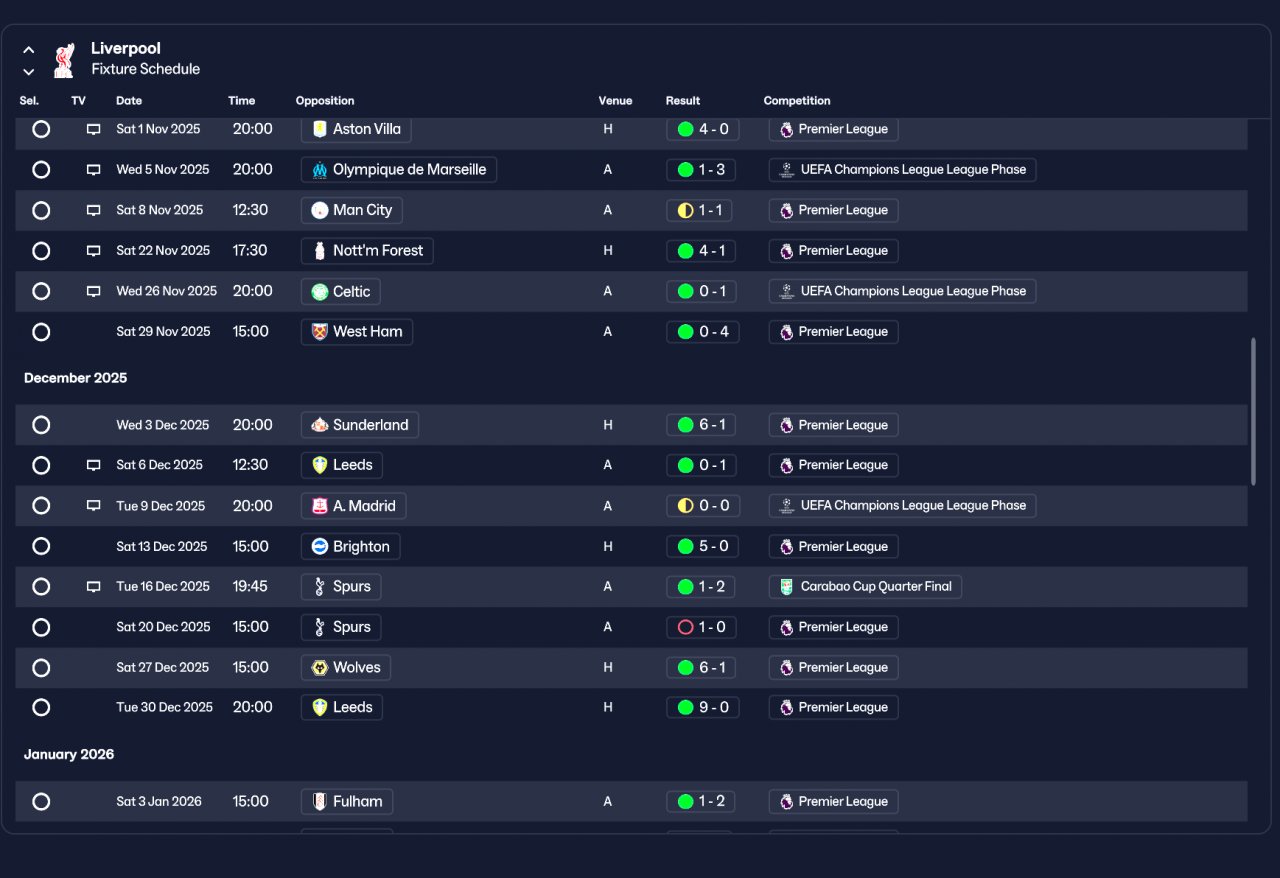Click Premier League logo on Fulham row
Image resolution: width=1280 pixels, height=878 pixels.
coord(787,801)
